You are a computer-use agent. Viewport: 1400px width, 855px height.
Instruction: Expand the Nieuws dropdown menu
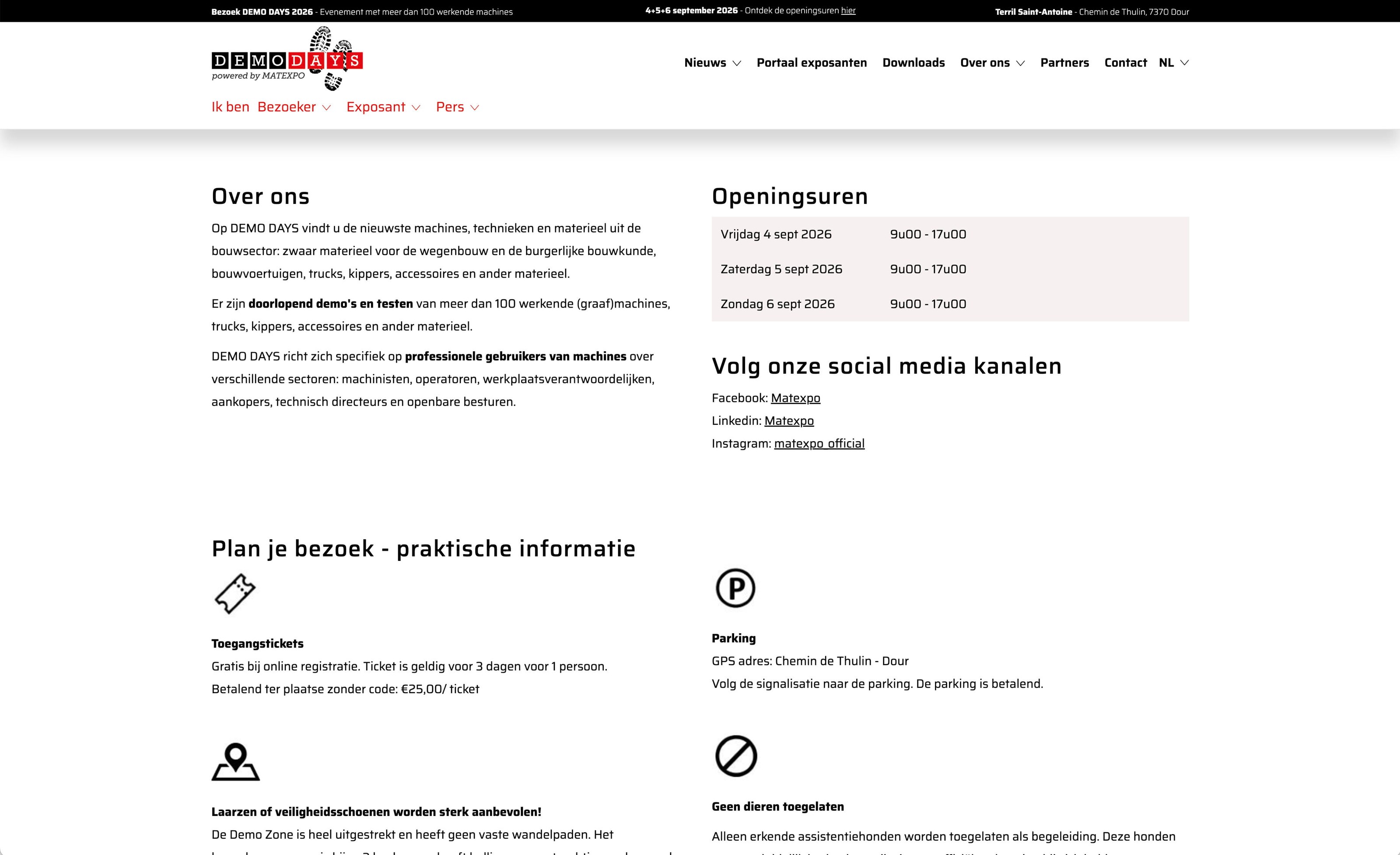tap(713, 63)
